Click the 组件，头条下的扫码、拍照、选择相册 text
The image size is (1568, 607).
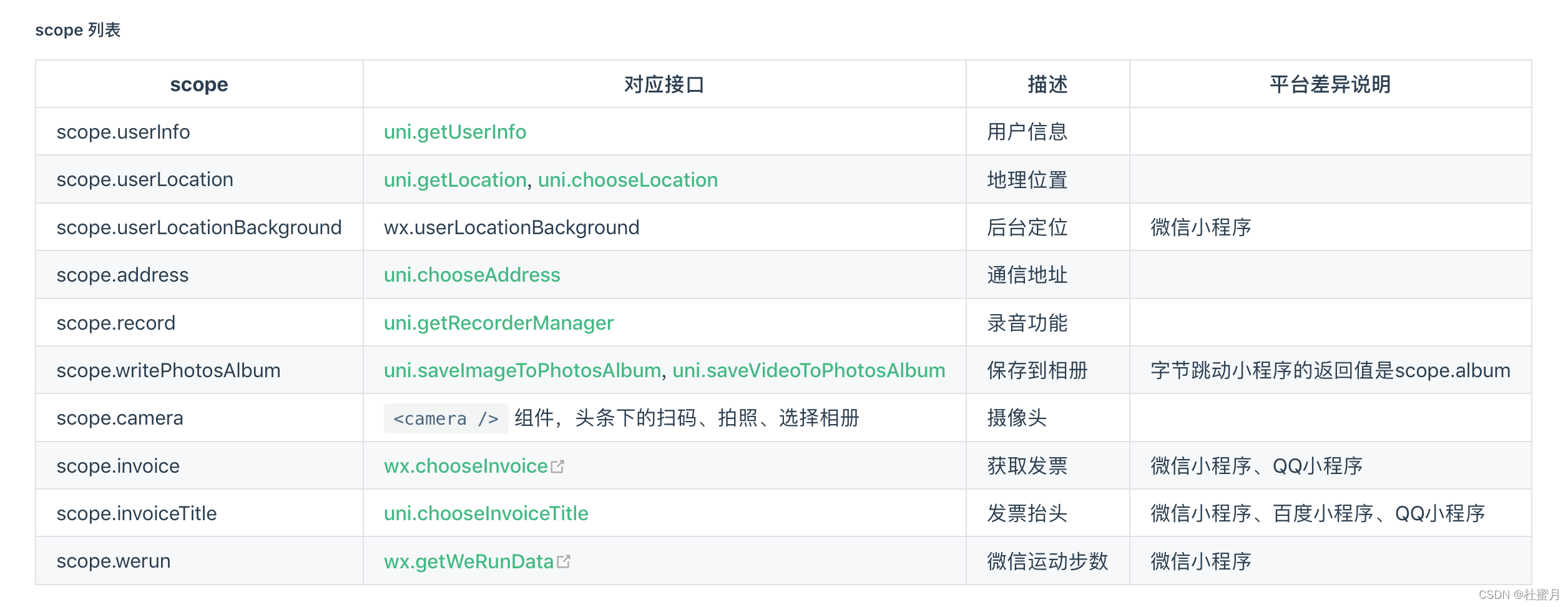tap(687, 418)
